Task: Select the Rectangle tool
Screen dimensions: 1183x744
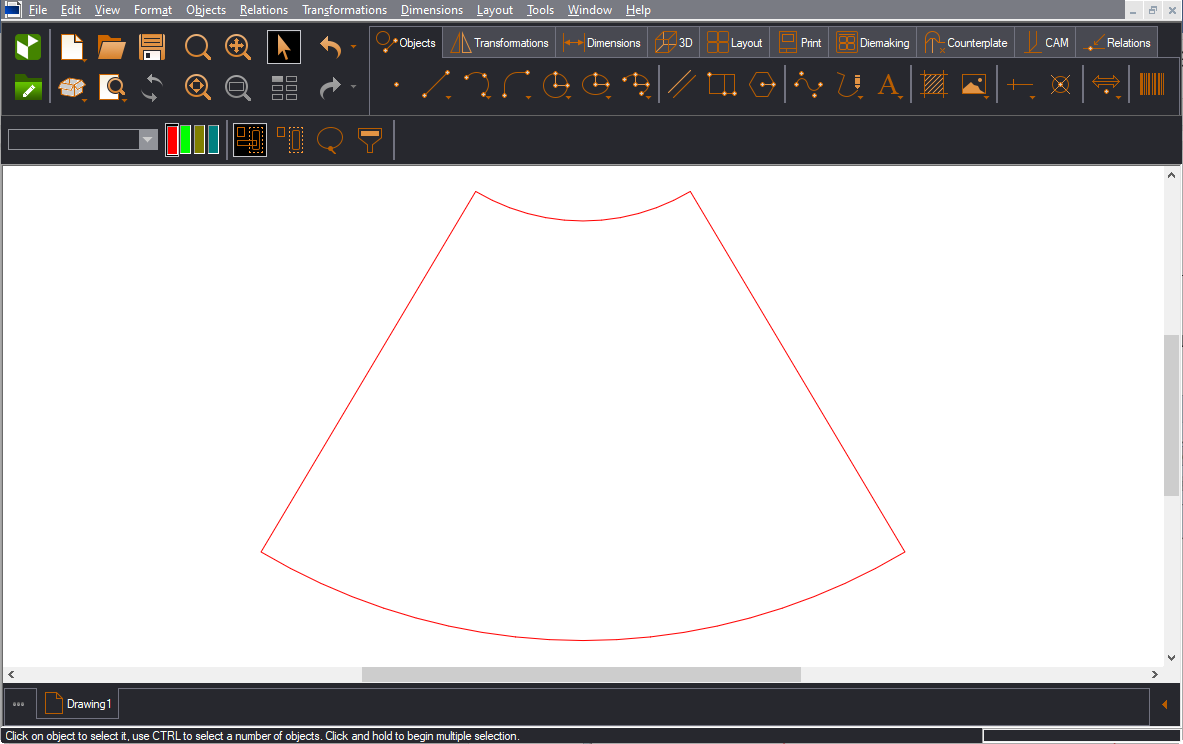Action: pyautogui.click(x=721, y=85)
